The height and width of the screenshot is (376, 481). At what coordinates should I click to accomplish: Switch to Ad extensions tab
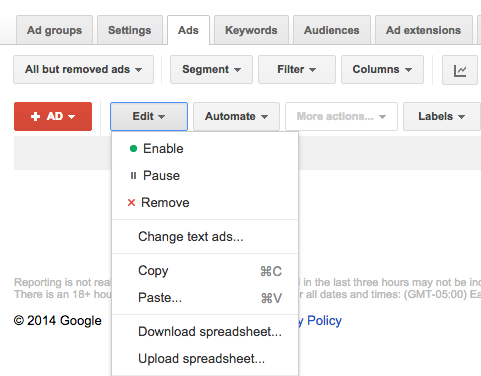[x=424, y=30]
